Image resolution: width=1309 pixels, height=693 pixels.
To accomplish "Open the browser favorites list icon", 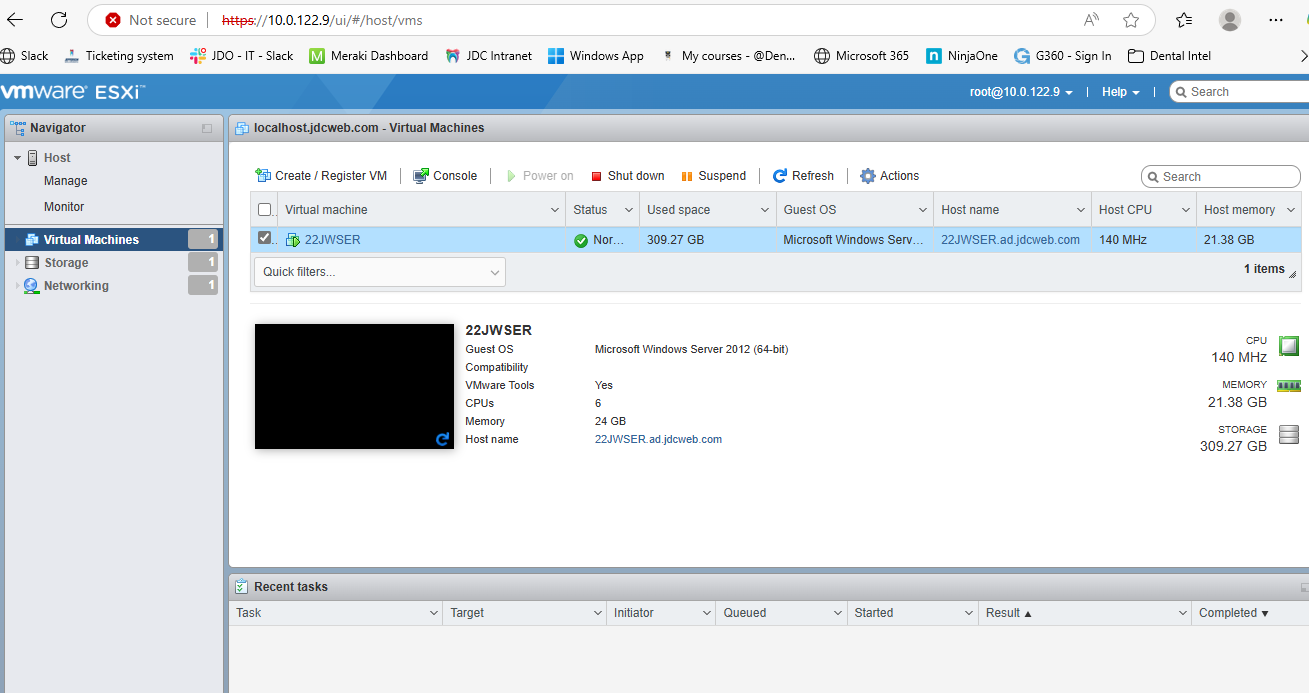I will pos(1185,20).
